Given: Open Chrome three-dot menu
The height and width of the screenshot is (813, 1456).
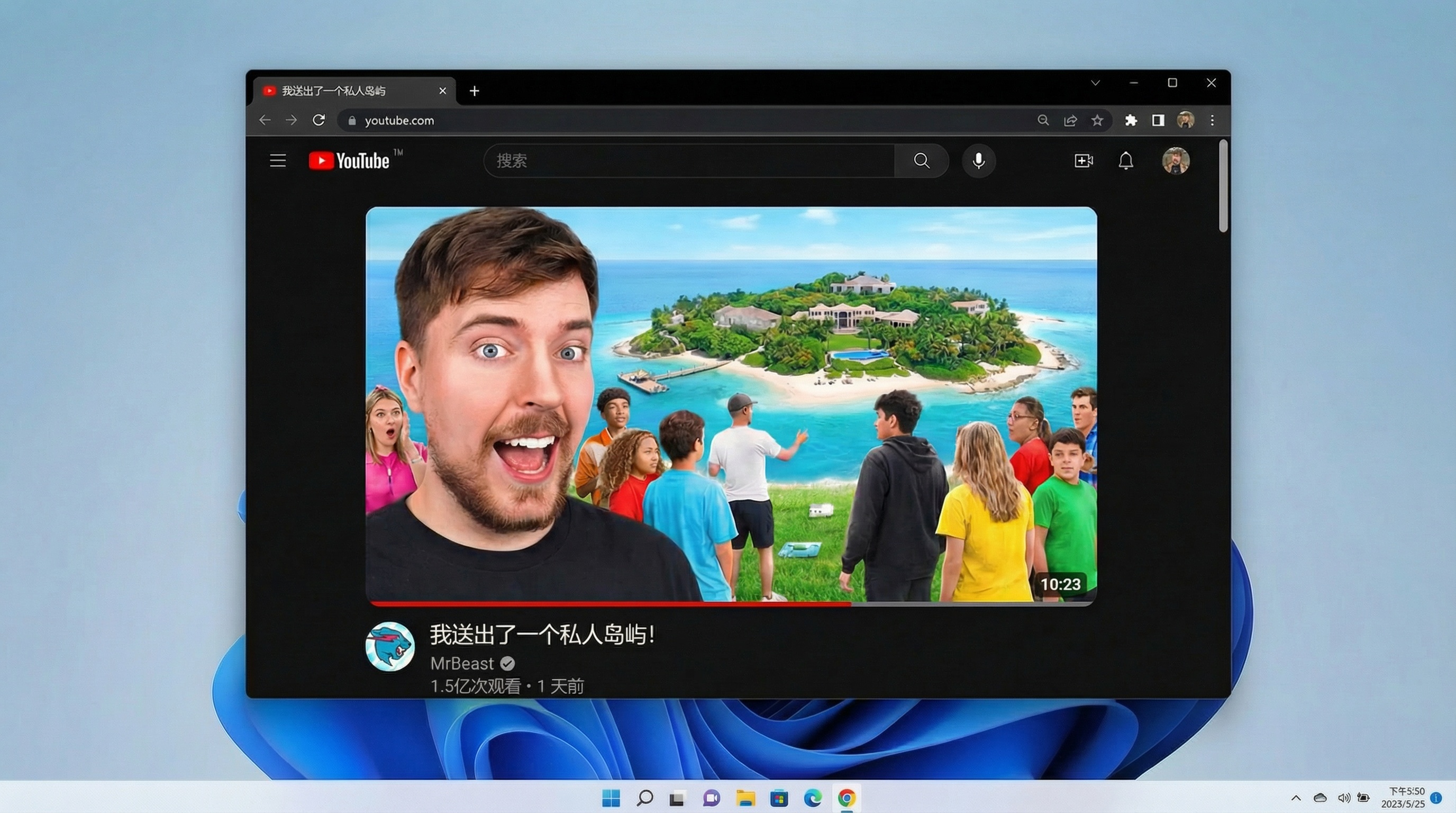Looking at the screenshot, I should [x=1212, y=121].
